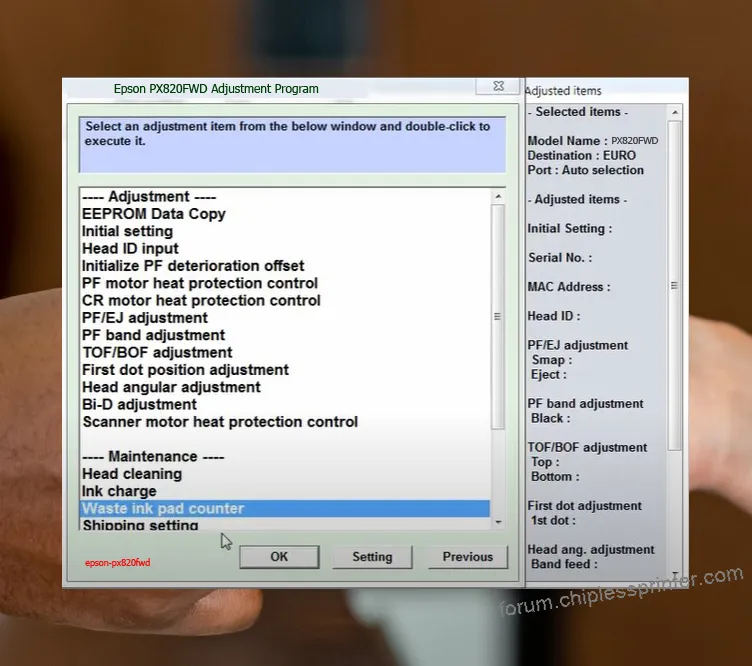Image resolution: width=752 pixels, height=666 pixels.
Task: Select Shipping setting list item
Action: 140,525
